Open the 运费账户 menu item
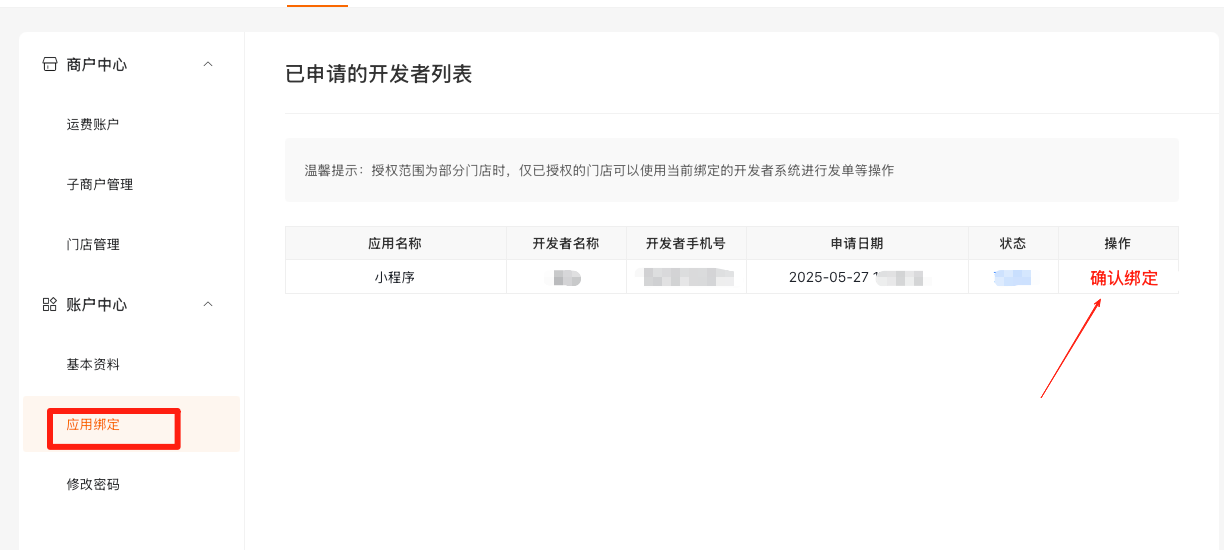Viewport: 1224px width, 550px height. [x=93, y=124]
